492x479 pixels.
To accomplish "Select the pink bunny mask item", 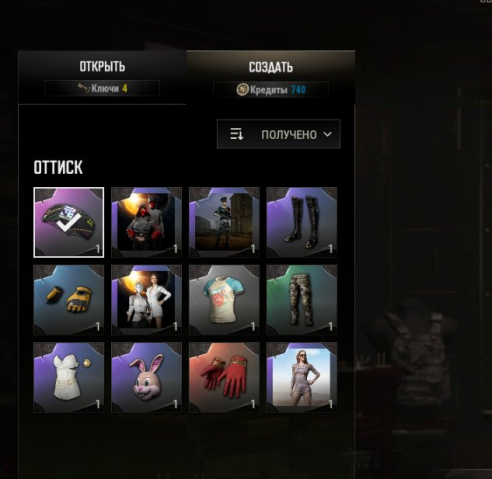I will click(146, 377).
